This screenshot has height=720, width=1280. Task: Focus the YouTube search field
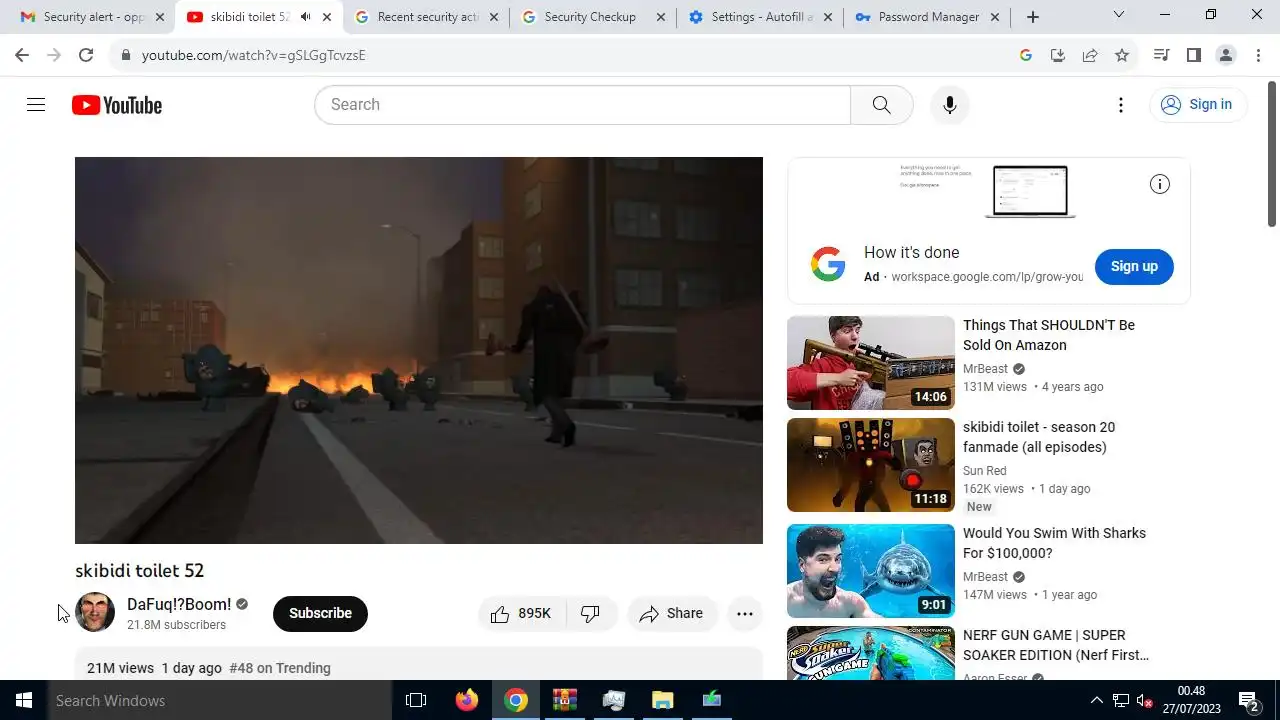pyautogui.click(x=582, y=105)
